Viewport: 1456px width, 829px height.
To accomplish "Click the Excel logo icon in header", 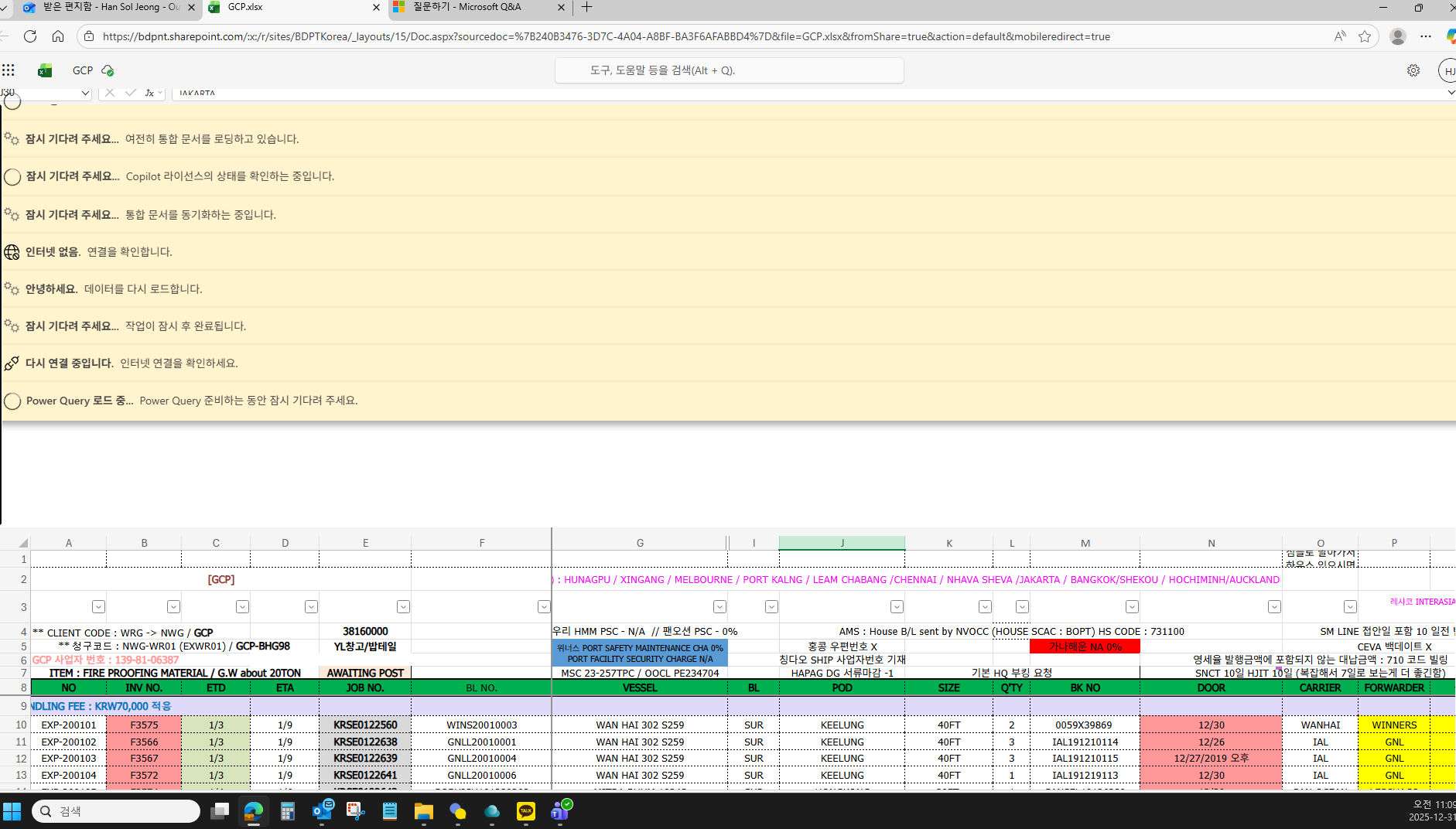I will point(45,70).
